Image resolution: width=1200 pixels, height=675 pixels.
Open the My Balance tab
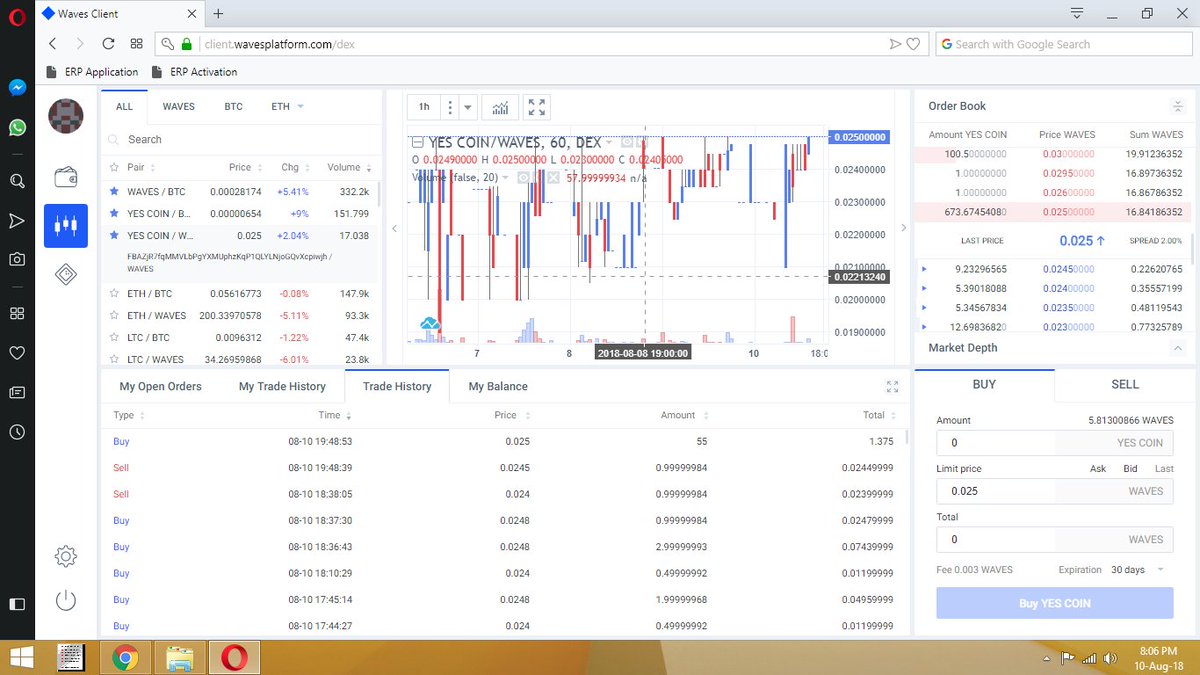(498, 386)
